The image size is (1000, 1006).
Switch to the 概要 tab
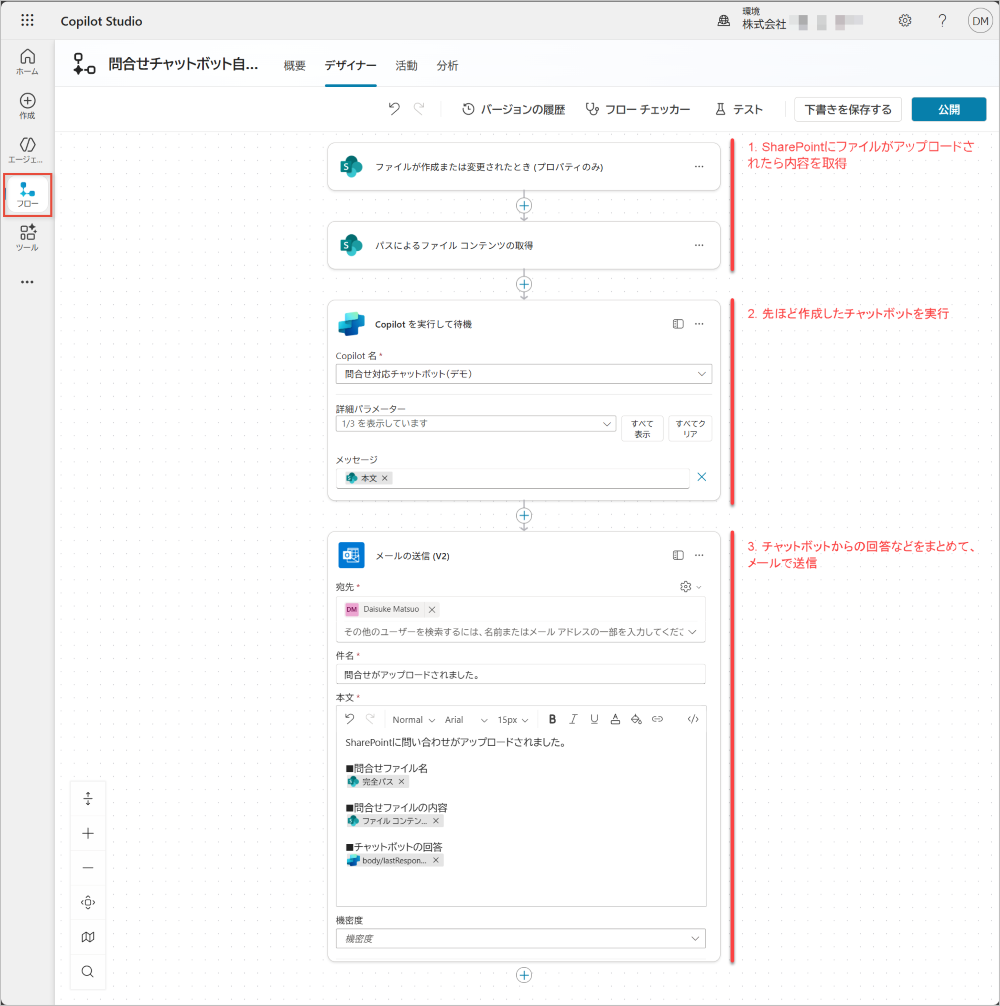pyautogui.click(x=295, y=66)
